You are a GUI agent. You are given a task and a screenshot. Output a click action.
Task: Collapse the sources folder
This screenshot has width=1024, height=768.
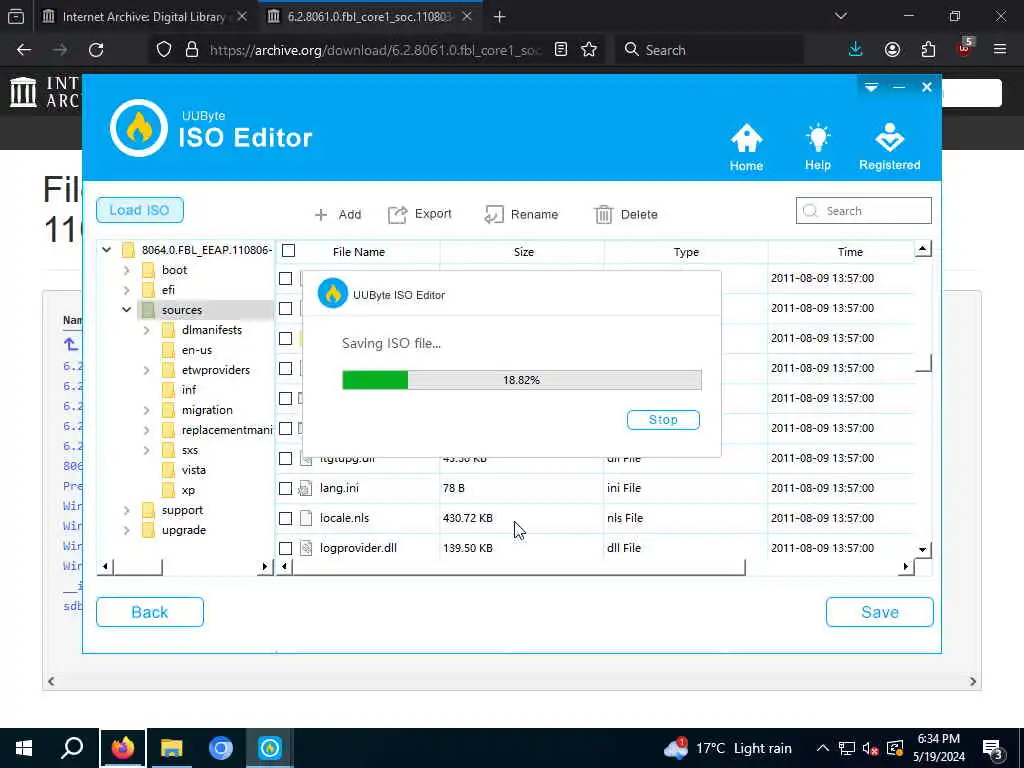click(x=127, y=310)
